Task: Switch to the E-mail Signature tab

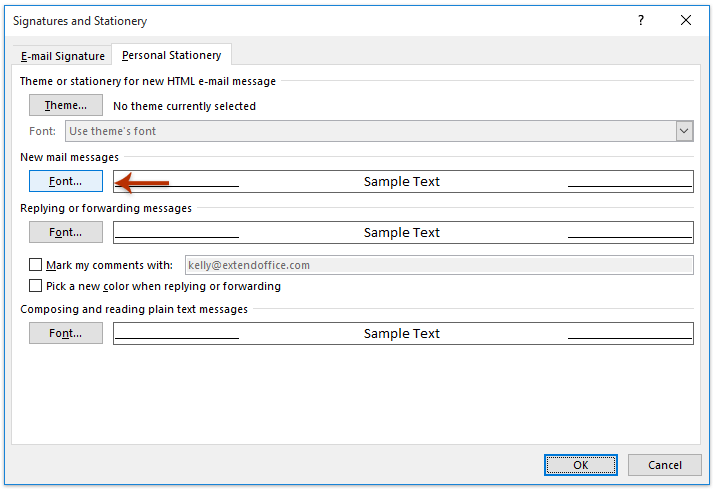Action: tap(63, 56)
